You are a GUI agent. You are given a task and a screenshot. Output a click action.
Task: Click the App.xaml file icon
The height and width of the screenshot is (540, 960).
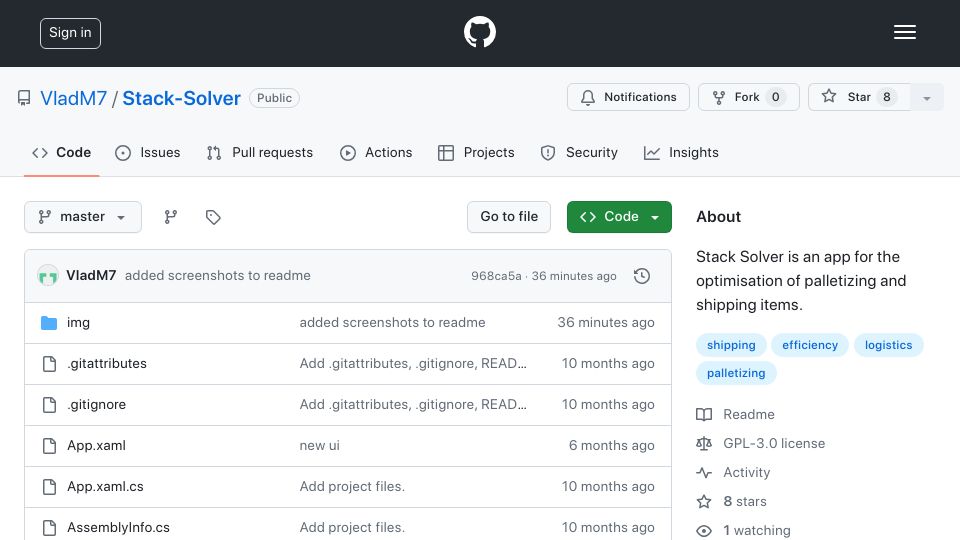click(x=49, y=446)
